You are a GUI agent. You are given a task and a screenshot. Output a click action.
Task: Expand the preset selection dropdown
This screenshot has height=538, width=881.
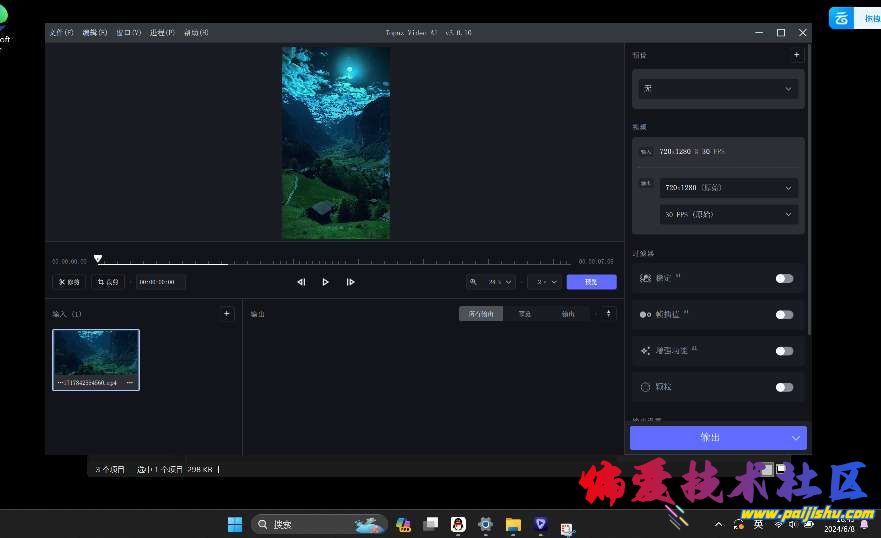(717, 89)
